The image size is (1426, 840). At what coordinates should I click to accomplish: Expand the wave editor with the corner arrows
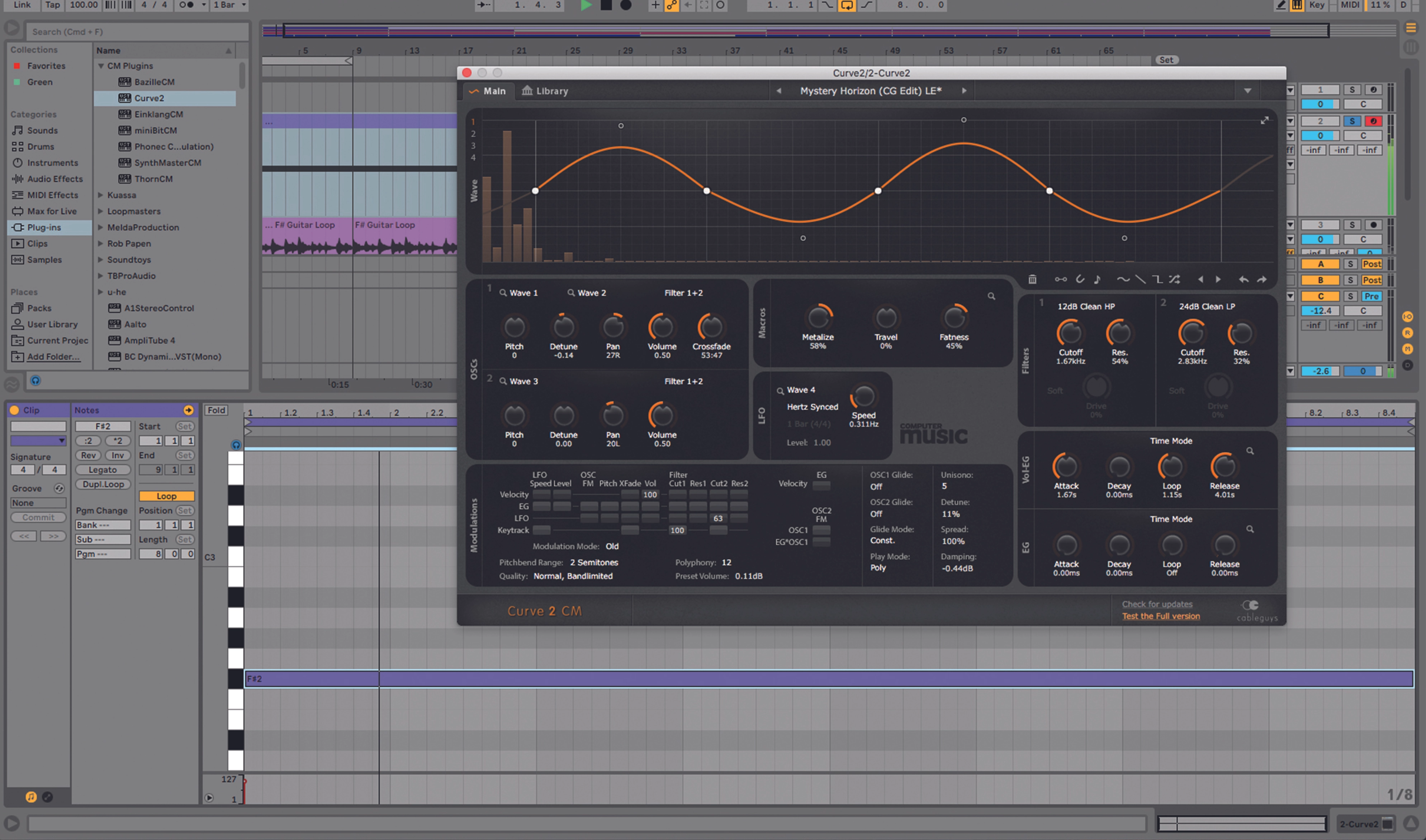click(1265, 120)
